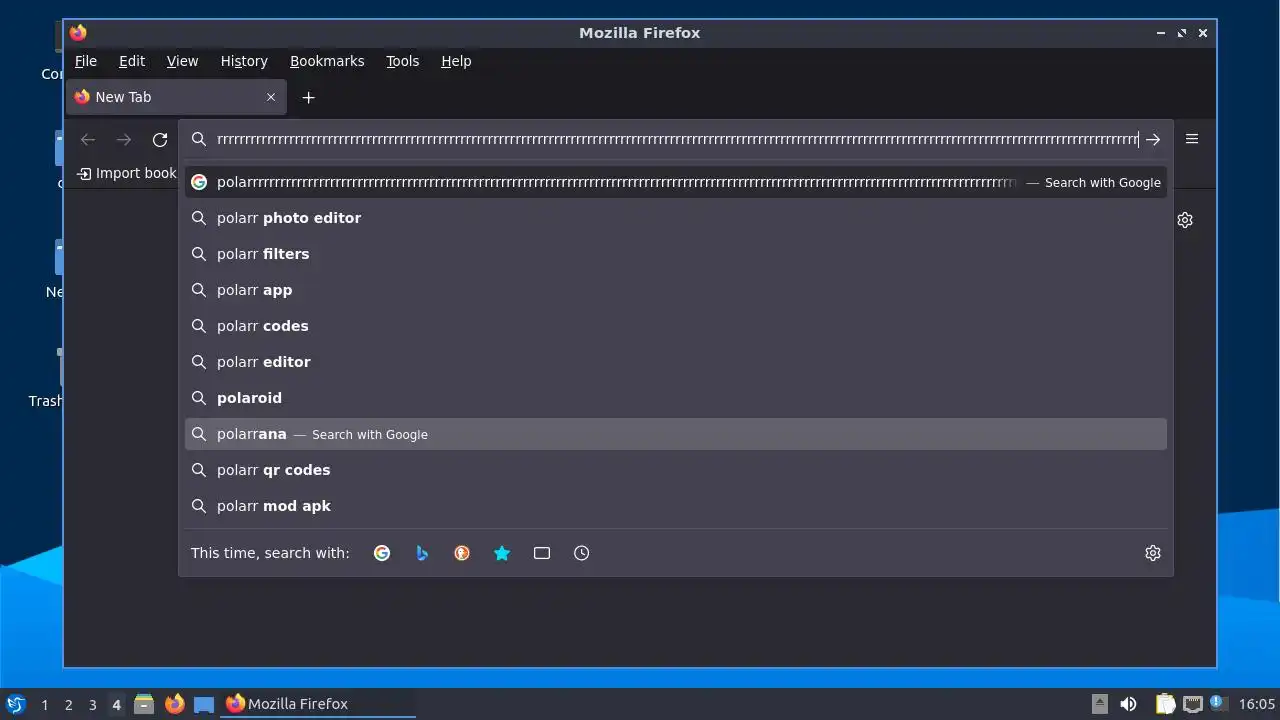
Task: Click the new tab page personalize gear
Action: coord(1185,220)
